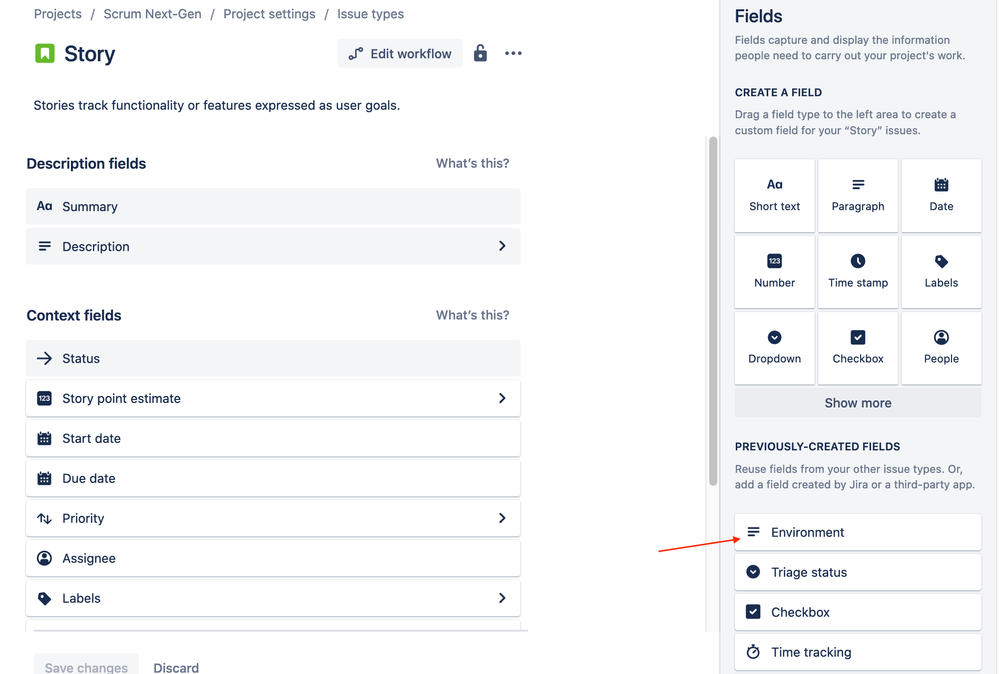Open the Projects breadcrumb link

(57, 14)
